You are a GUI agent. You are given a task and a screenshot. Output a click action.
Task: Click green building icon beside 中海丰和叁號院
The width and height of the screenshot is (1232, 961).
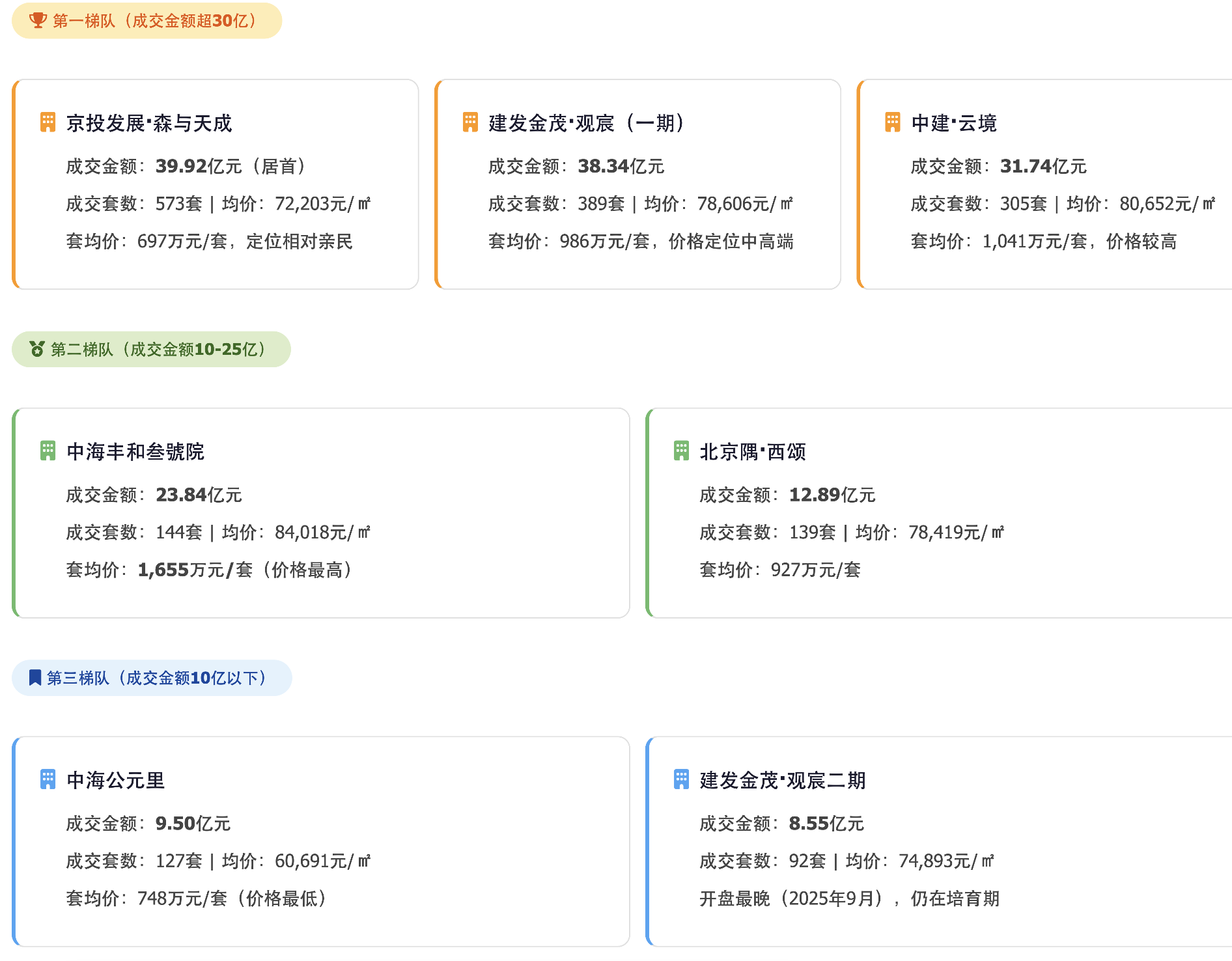click(48, 451)
